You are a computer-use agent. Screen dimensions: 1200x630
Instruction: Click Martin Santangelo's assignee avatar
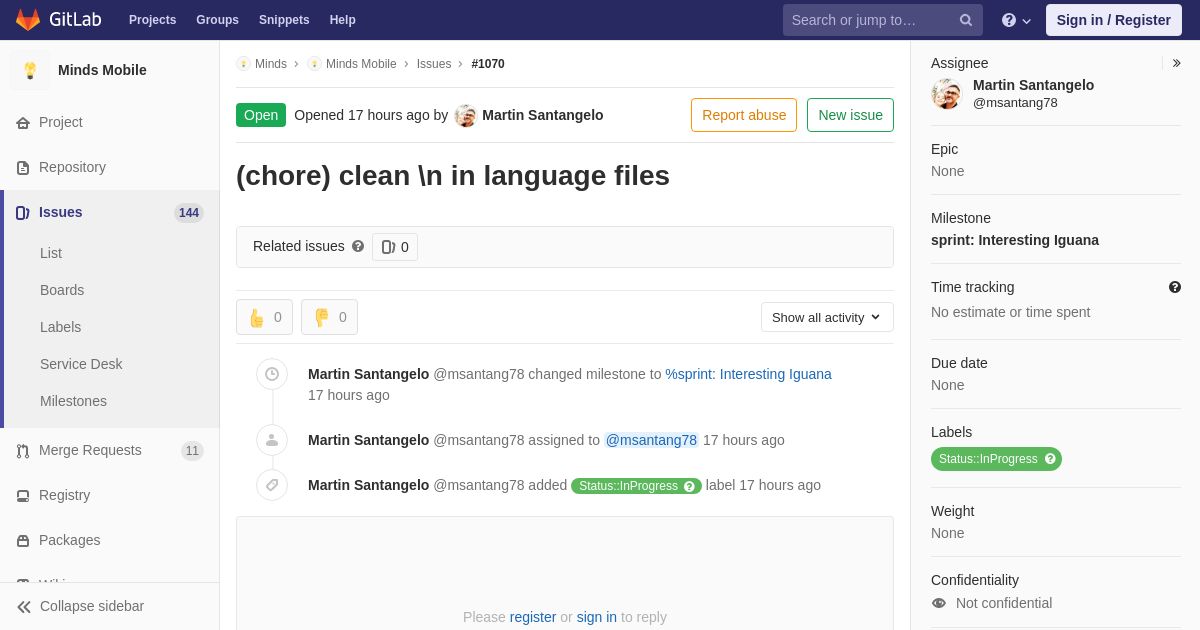pyautogui.click(x=946, y=94)
